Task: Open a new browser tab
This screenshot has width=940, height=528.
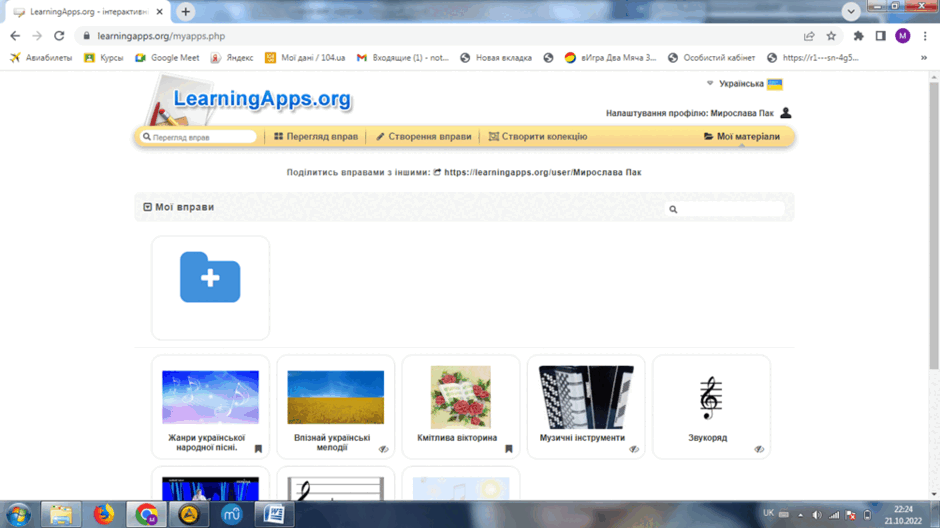Action: [x=186, y=11]
